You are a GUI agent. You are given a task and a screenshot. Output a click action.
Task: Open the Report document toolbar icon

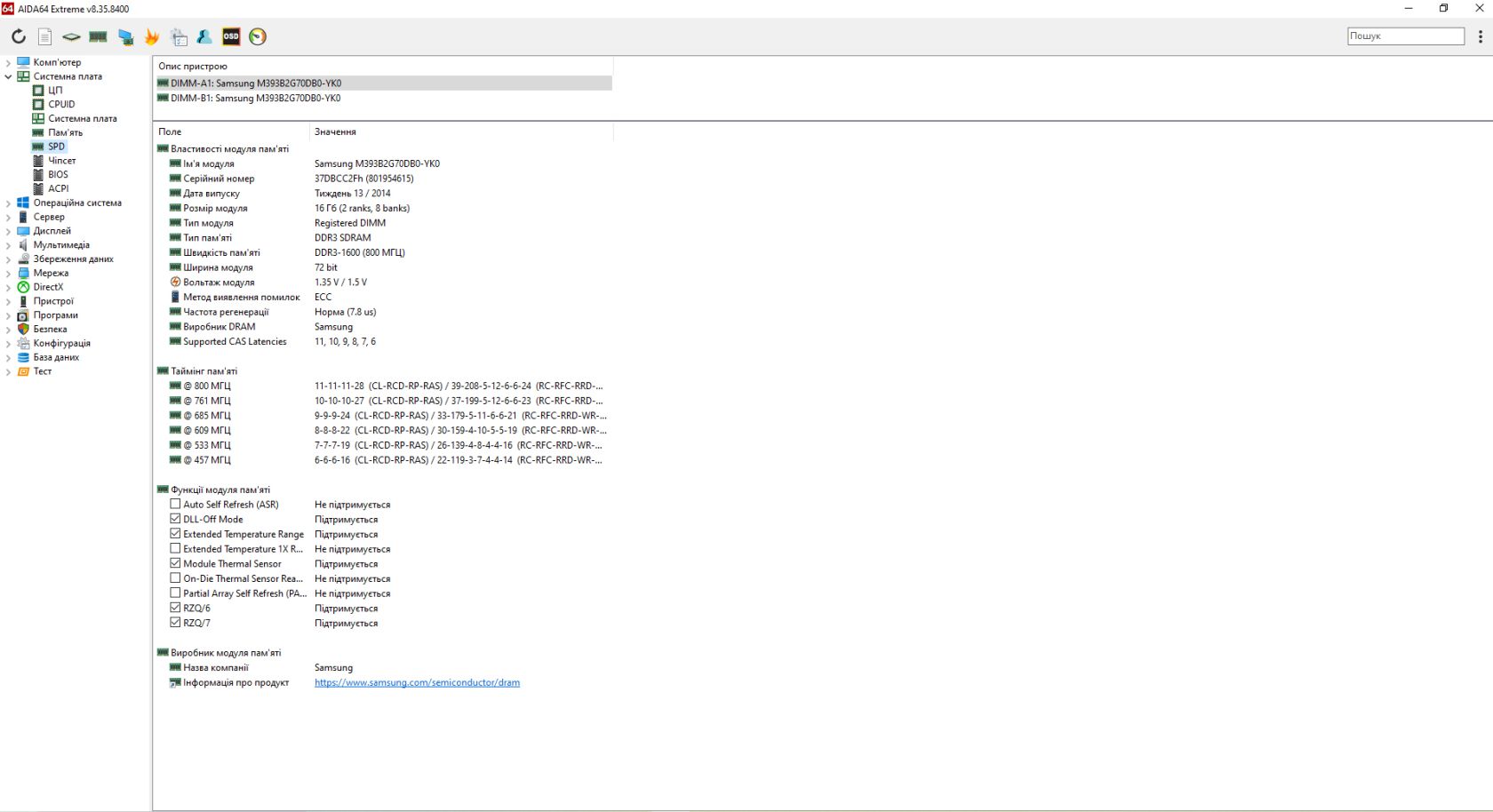click(45, 36)
